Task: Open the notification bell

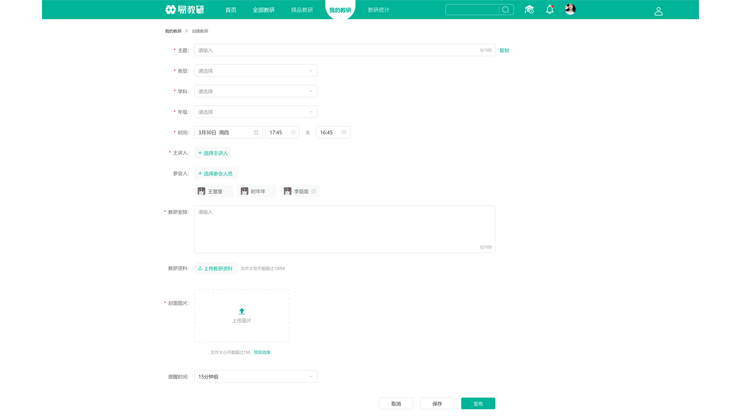Action: point(550,9)
